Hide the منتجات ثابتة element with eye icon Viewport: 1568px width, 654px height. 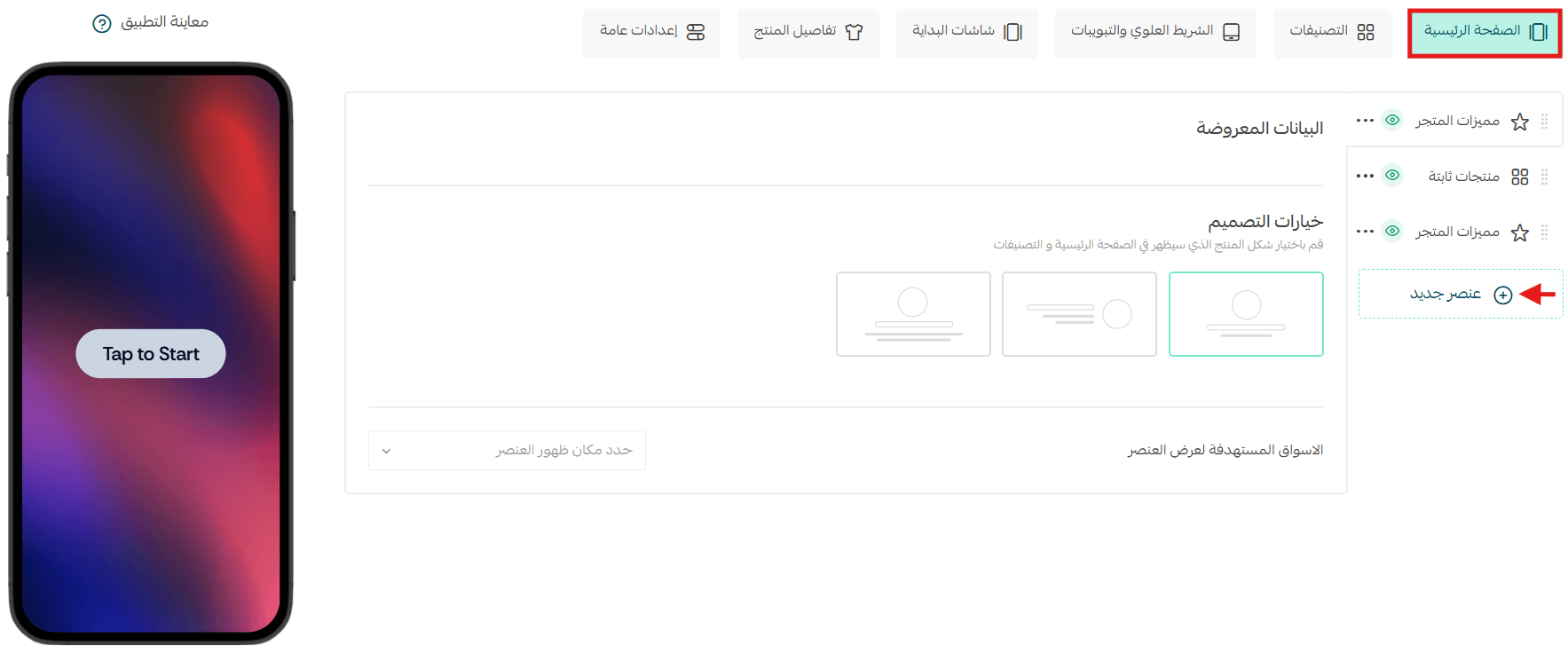(x=1392, y=176)
